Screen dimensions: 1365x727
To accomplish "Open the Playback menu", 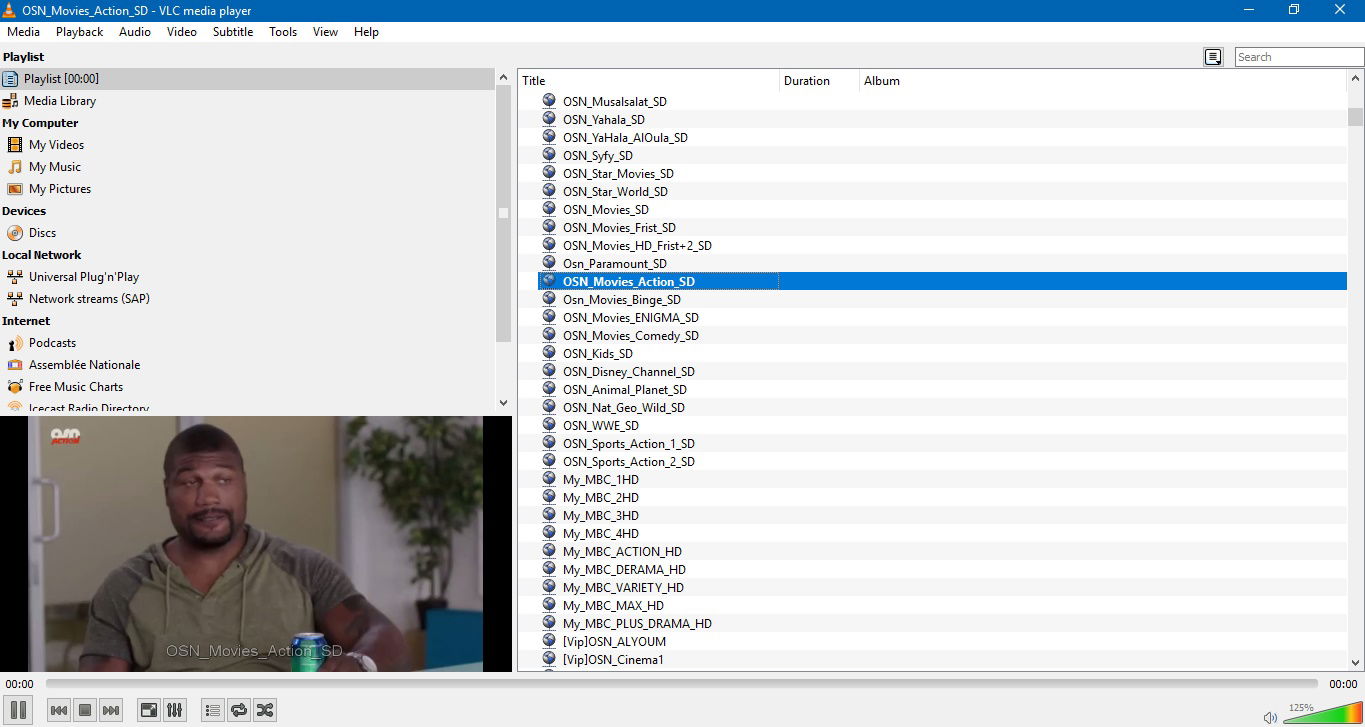I will (x=79, y=32).
